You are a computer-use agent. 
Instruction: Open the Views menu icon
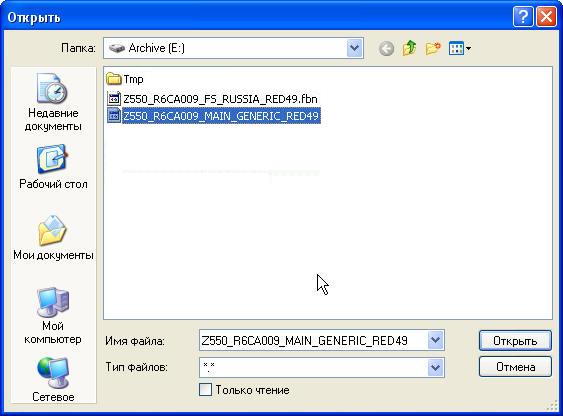[460, 48]
